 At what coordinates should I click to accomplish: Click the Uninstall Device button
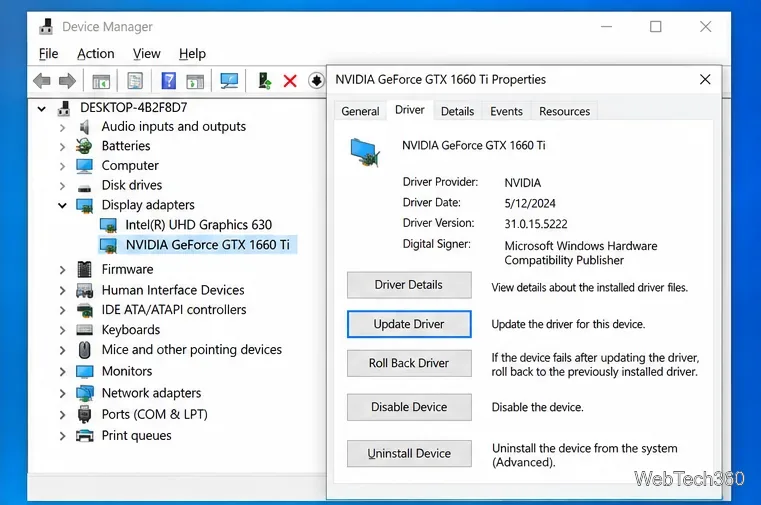pos(409,454)
